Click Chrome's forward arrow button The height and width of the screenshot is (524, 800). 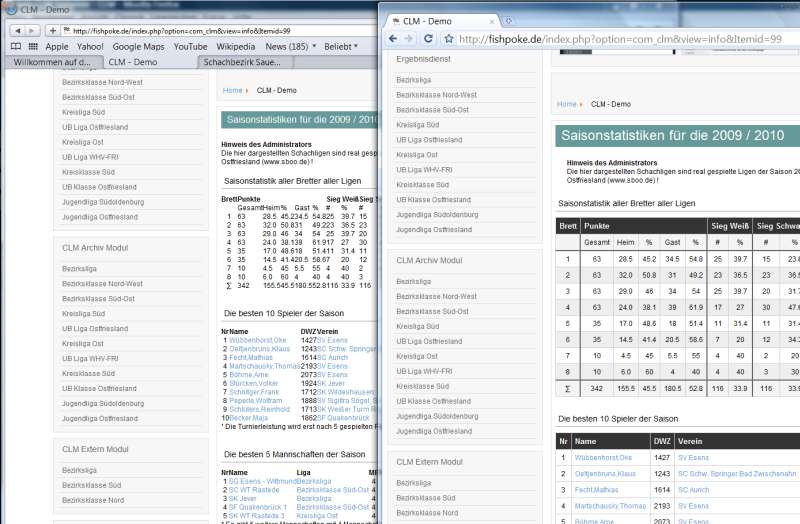click(408, 38)
